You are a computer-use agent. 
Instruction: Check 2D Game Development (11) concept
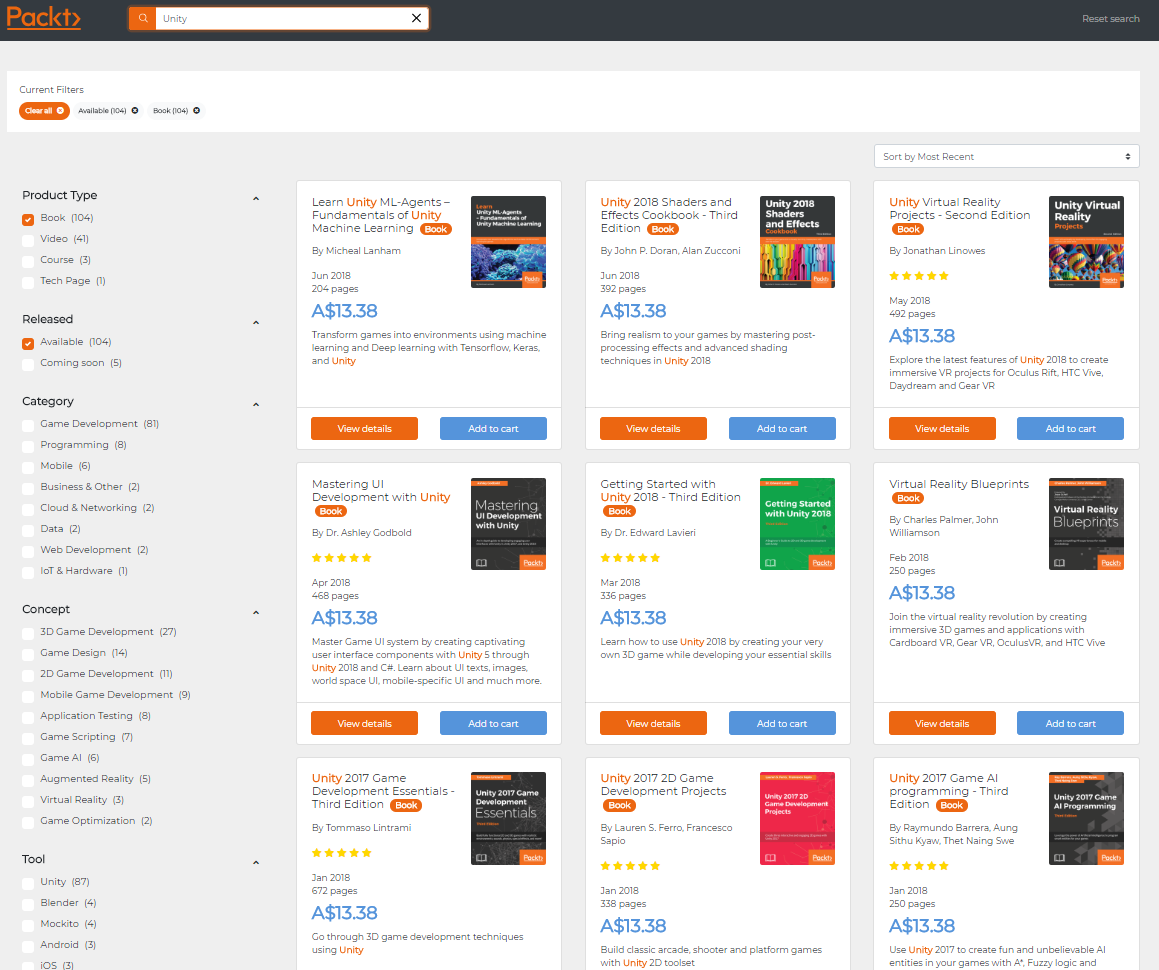coord(28,676)
